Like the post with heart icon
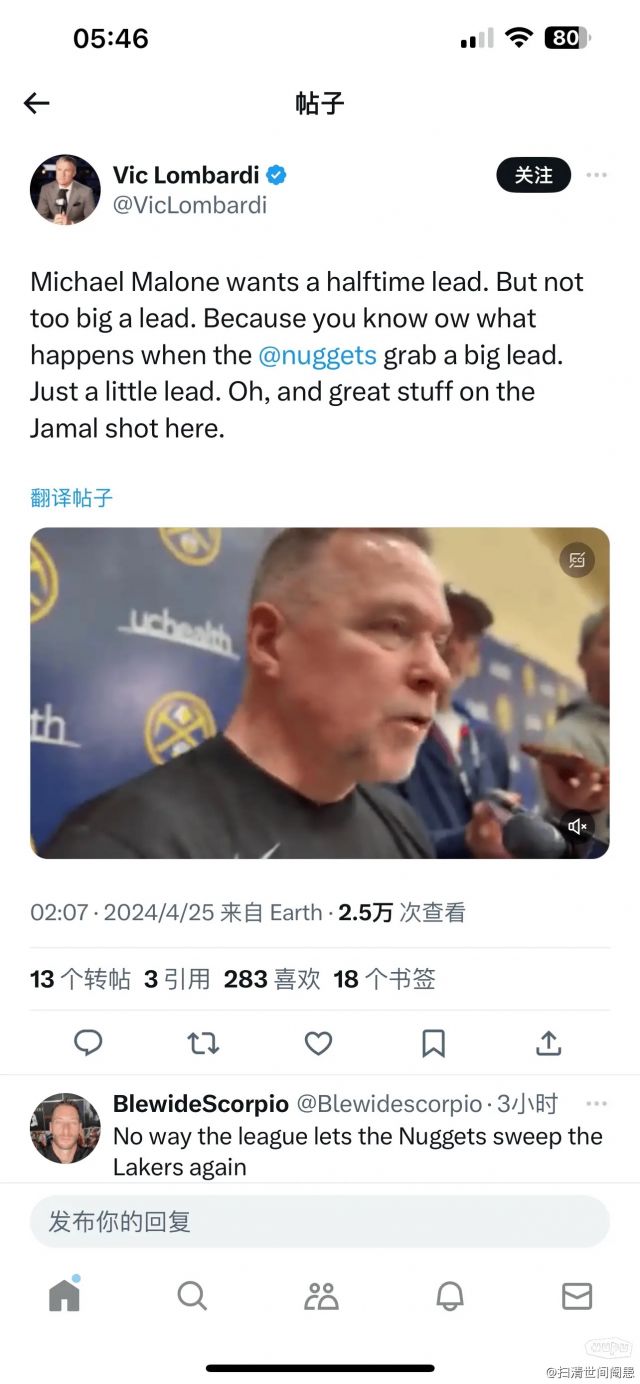Screen dimensions: 640x1384 [318, 1043]
